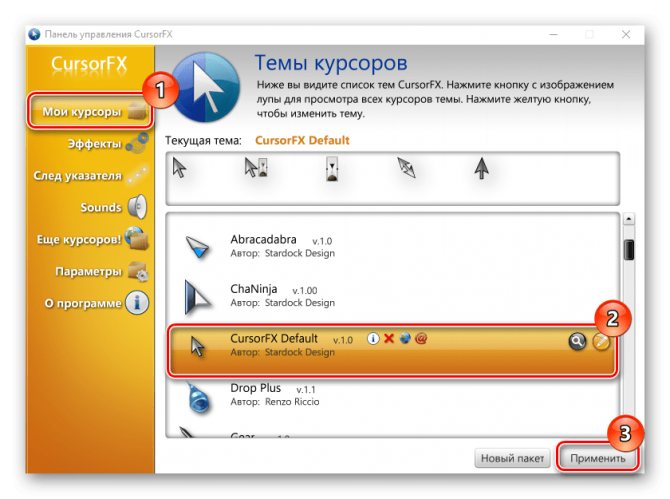Select the ChaNinja cursor theme icon
Viewport: 670px width, 499px height.
[197, 298]
